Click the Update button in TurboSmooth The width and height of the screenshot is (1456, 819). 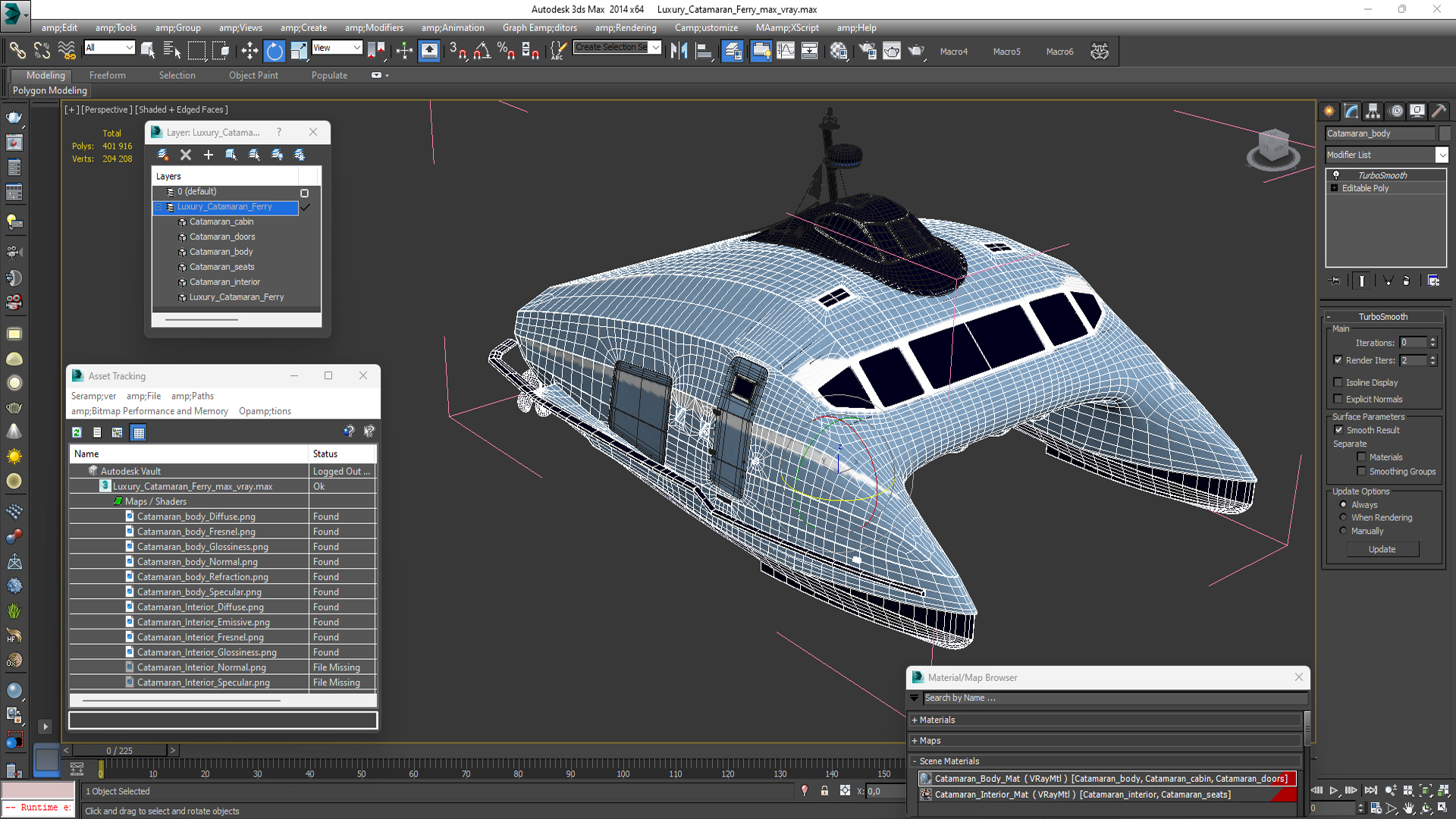tap(1382, 549)
